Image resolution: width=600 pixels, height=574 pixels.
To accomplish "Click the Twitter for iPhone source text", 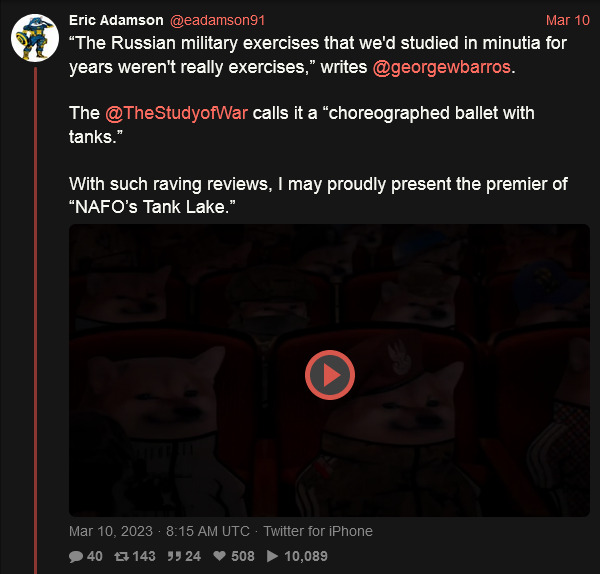I will coord(318,531).
